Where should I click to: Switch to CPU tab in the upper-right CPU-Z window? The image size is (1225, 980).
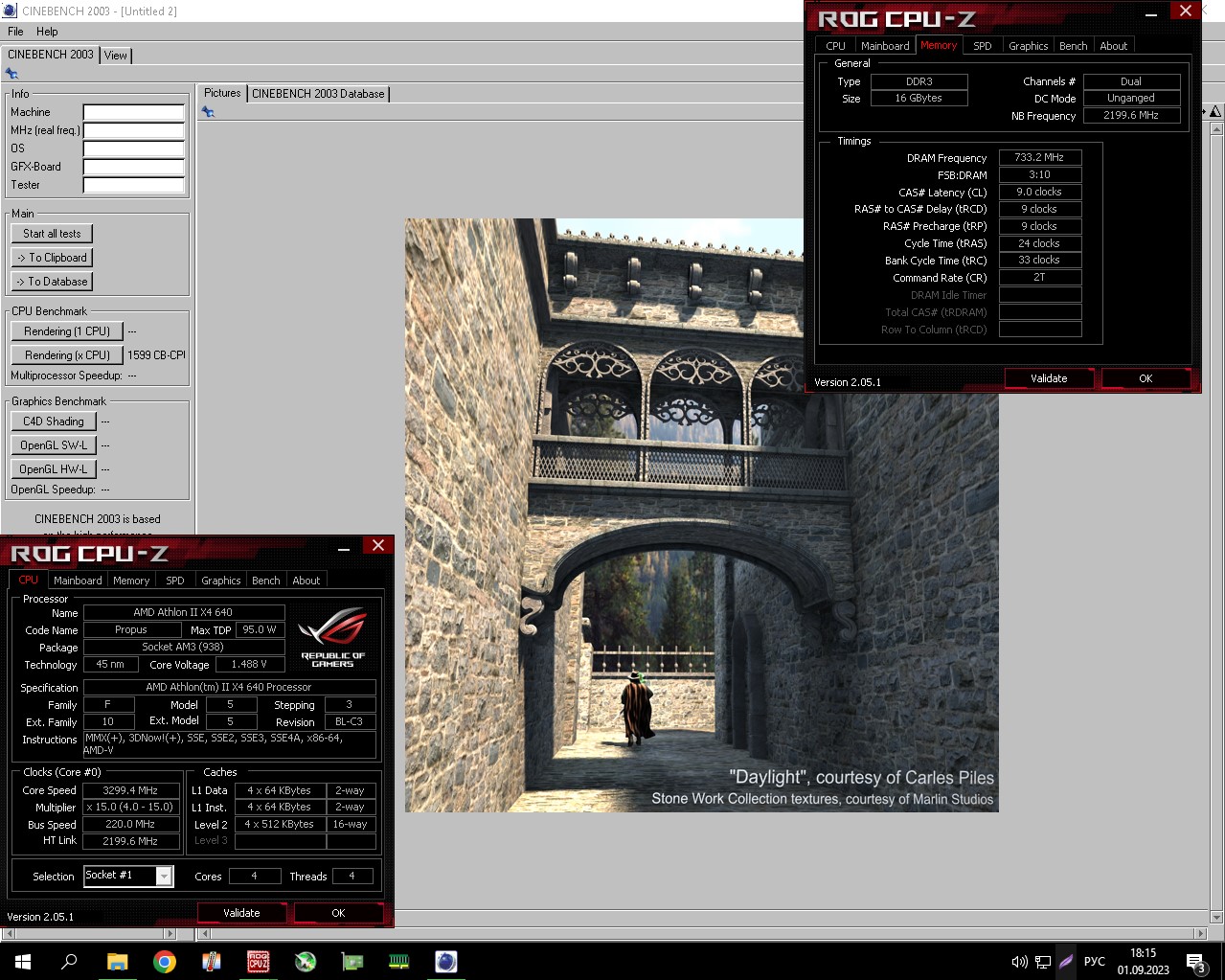coord(836,46)
